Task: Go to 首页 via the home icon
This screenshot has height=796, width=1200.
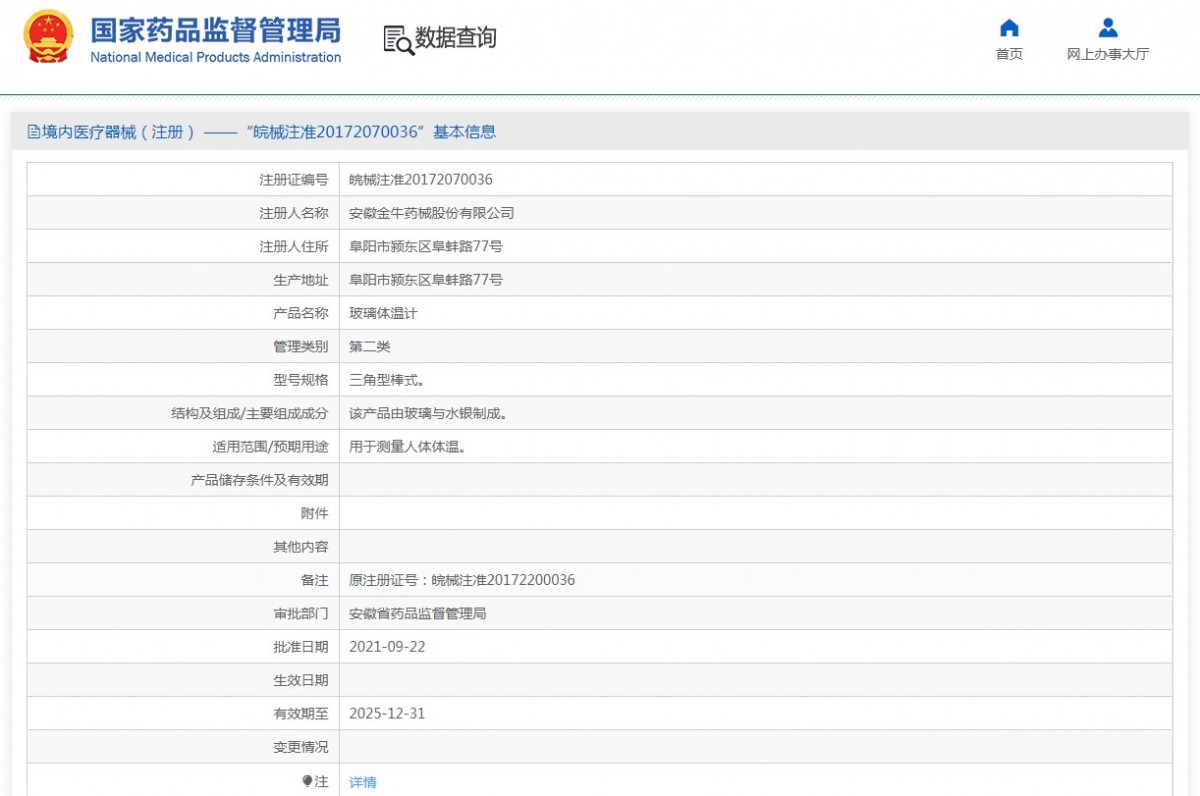Action: (x=1009, y=27)
